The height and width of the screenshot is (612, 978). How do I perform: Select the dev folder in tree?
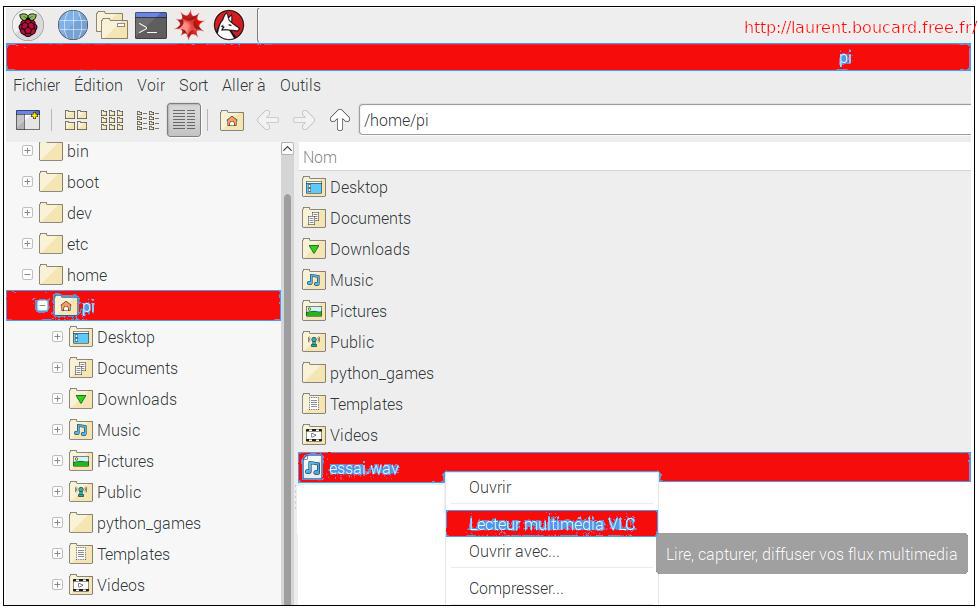pos(66,213)
